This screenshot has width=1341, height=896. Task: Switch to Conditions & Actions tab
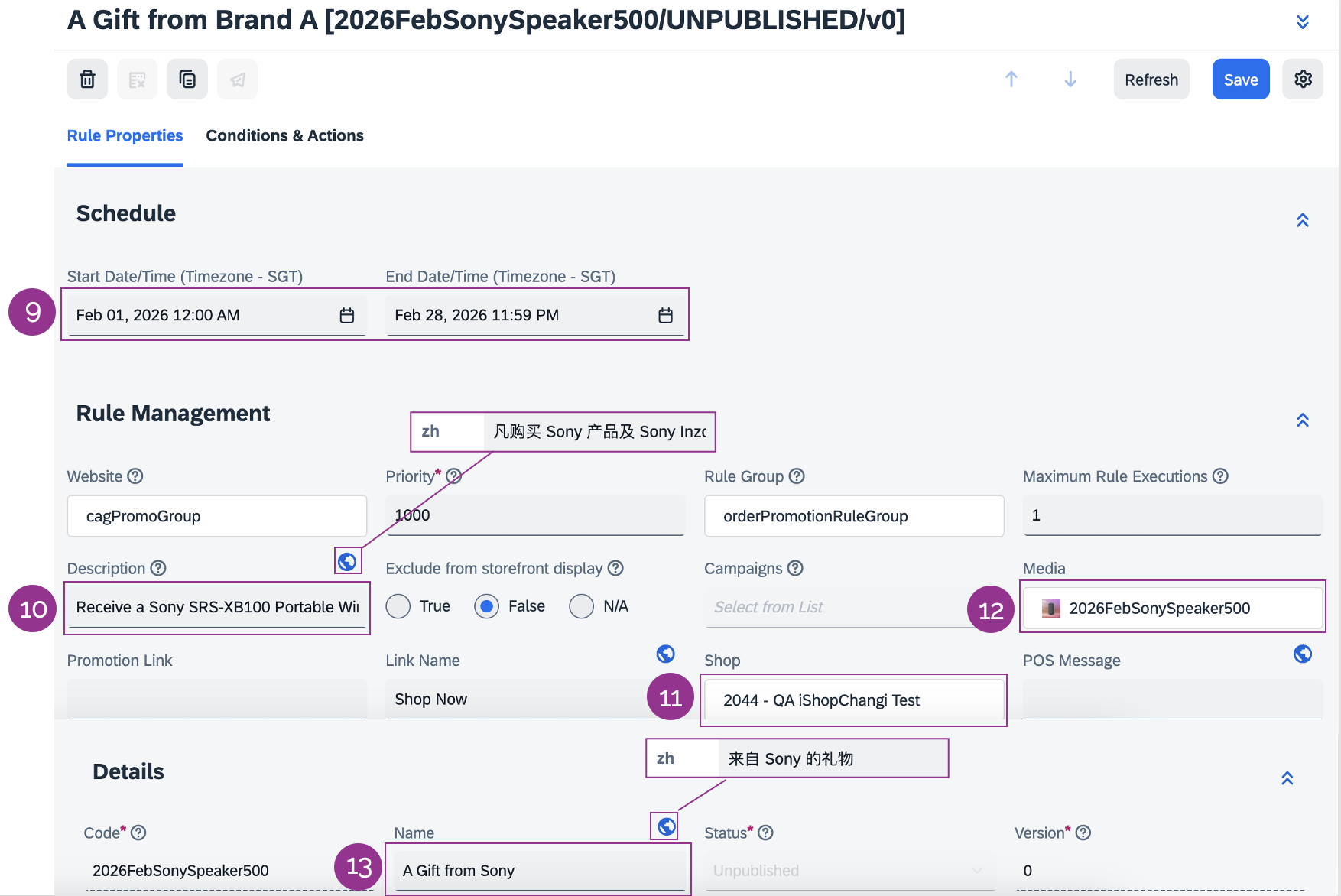pos(284,135)
